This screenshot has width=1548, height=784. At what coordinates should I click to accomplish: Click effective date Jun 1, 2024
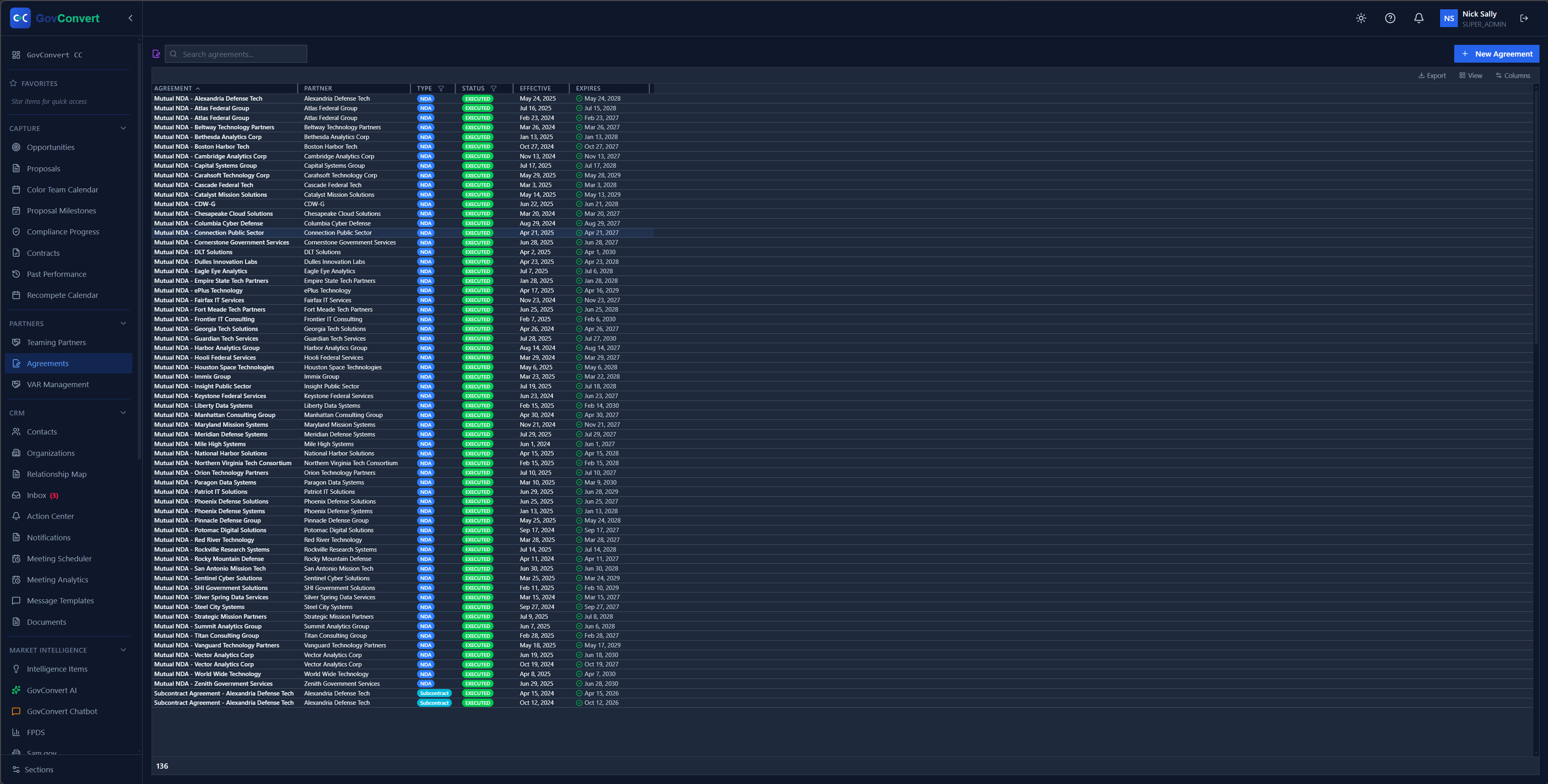point(535,444)
